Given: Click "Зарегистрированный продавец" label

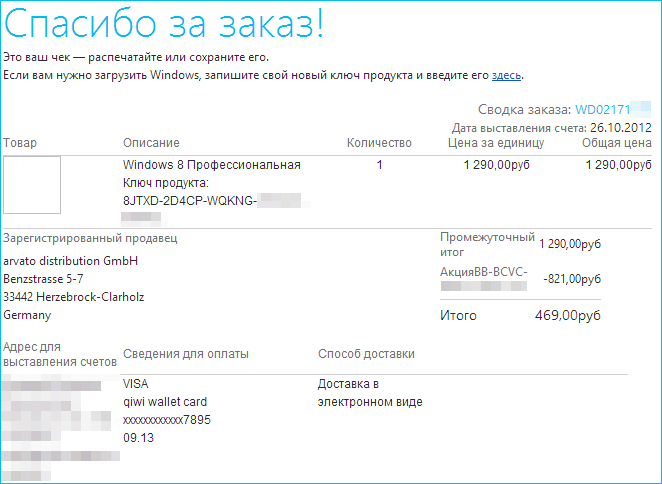Looking at the screenshot, I should (x=90, y=238).
